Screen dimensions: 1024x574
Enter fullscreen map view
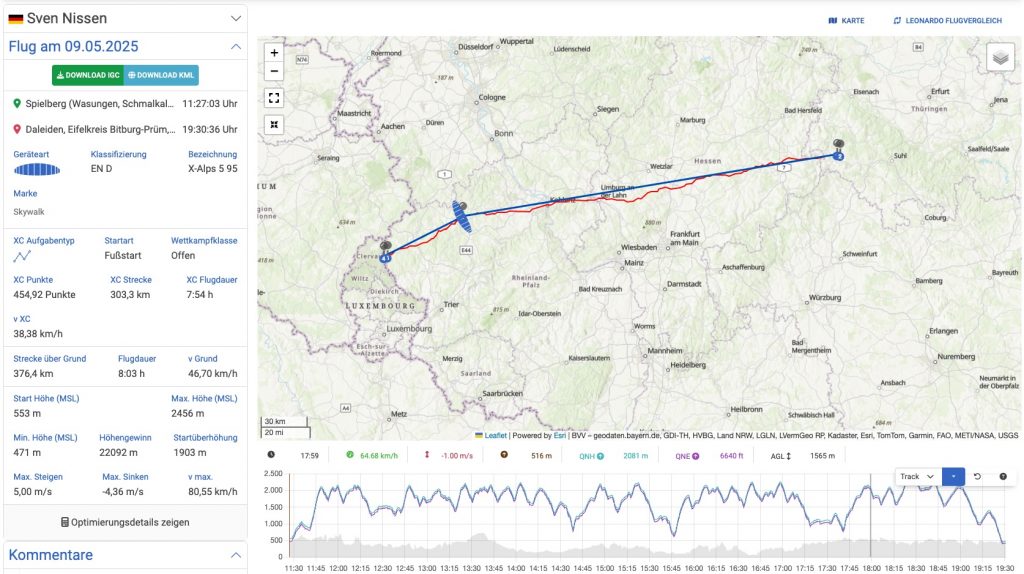pos(274,98)
